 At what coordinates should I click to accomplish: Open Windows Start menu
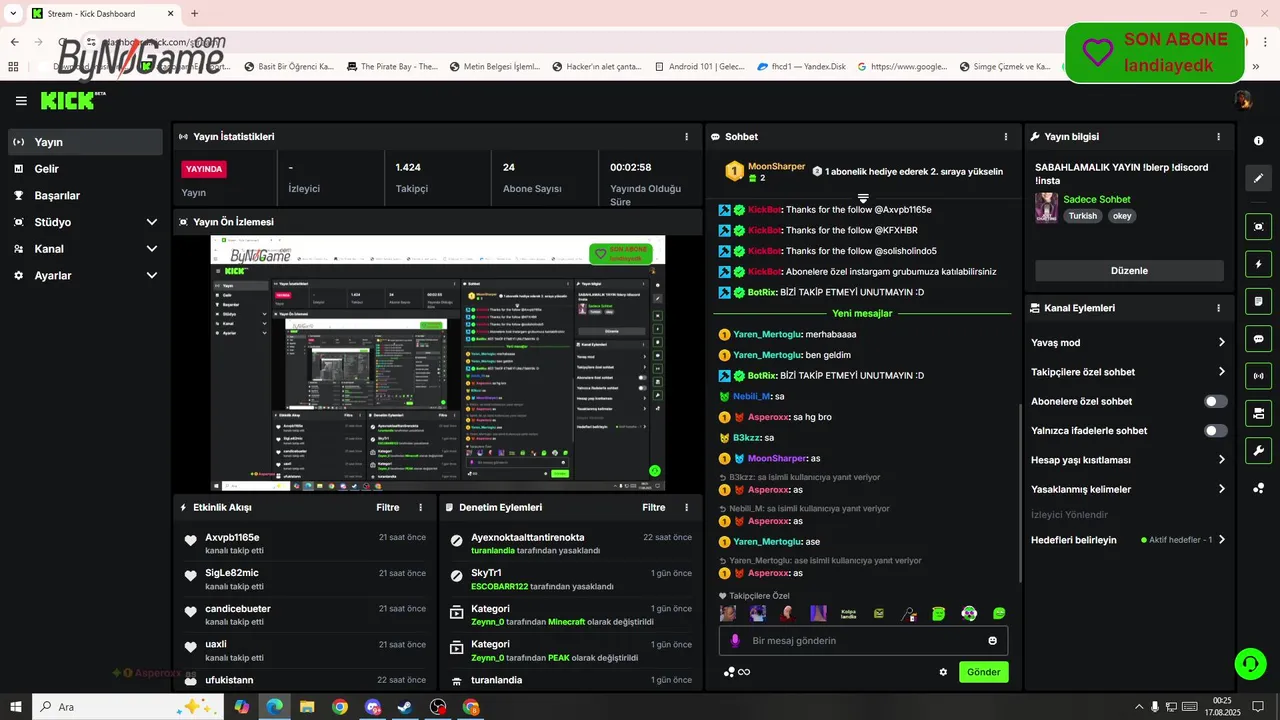coord(16,707)
